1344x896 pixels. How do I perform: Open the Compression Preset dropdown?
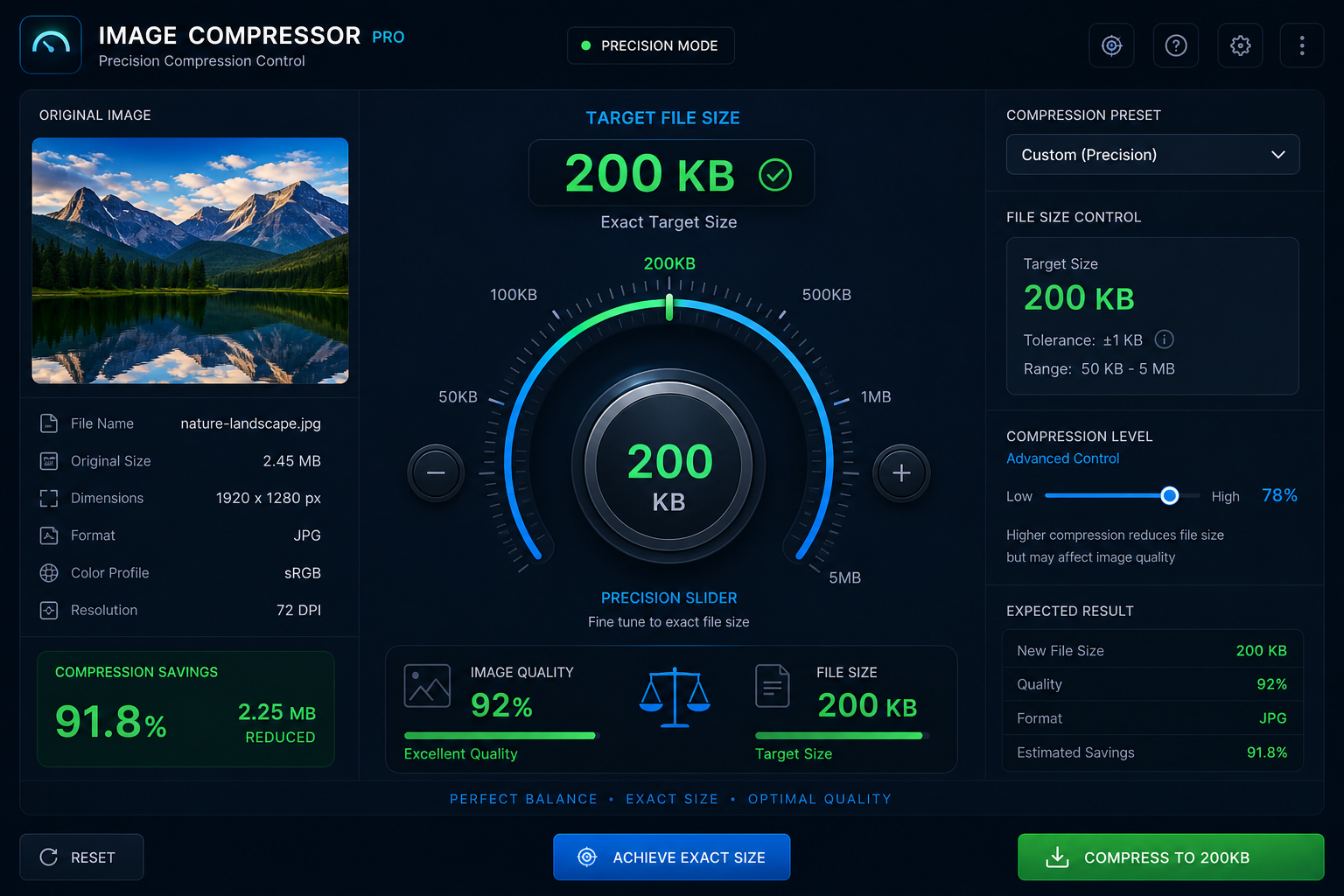tap(1152, 155)
